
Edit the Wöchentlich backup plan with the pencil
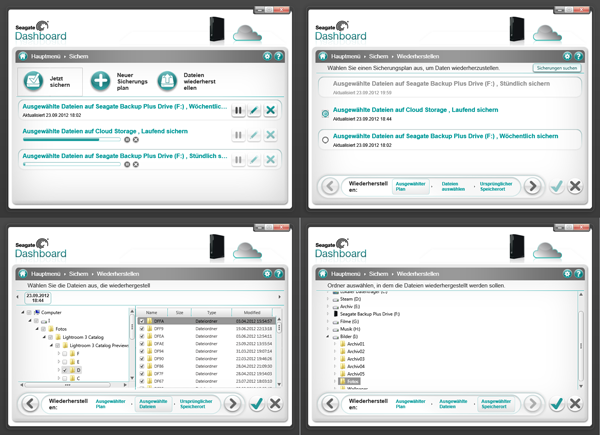coord(254,110)
